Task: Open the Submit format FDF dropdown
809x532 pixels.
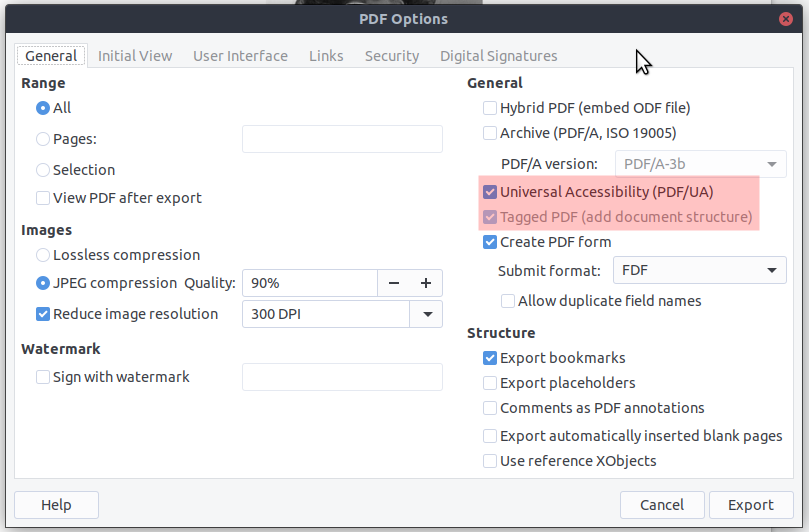Action: pyautogui.click(x=700, y=270)
